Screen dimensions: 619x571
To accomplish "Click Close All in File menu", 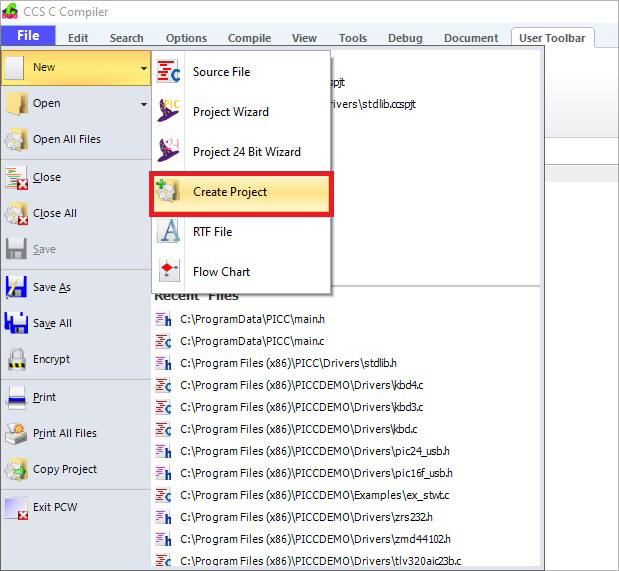I will point(55,213).
